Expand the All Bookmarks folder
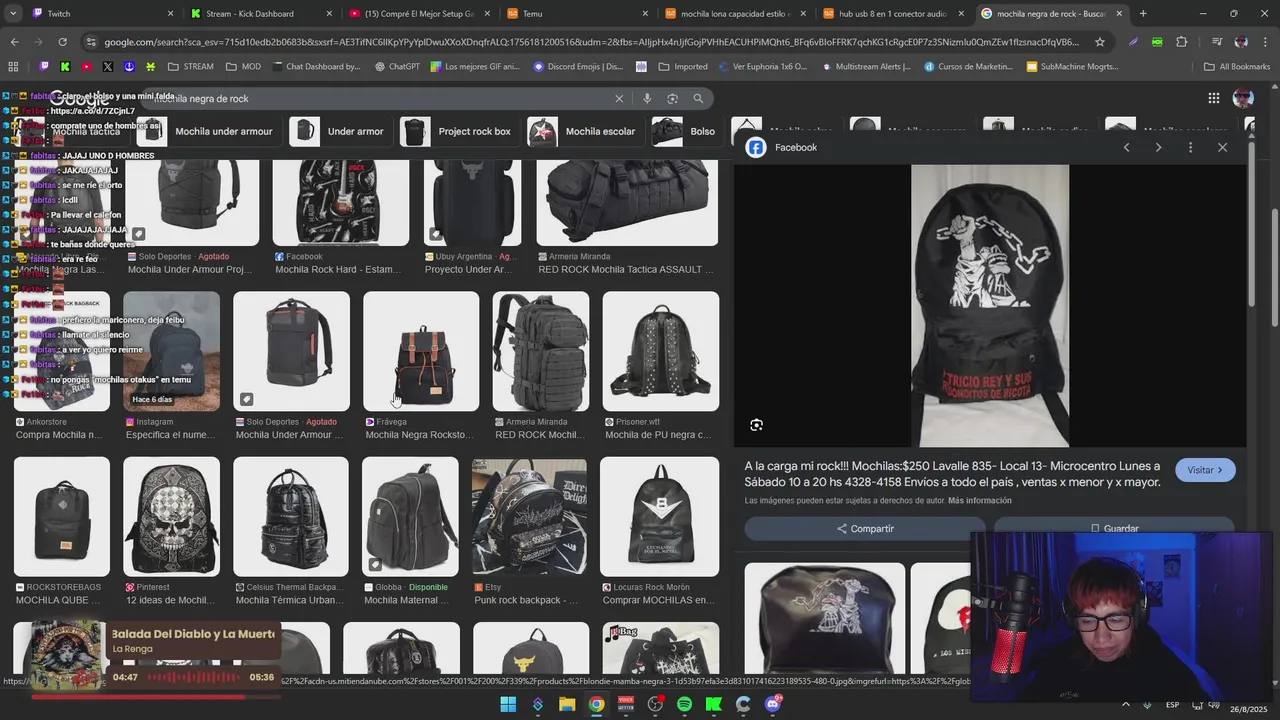The height and width of the screenshot is (720, 1280). [1236, 66]
